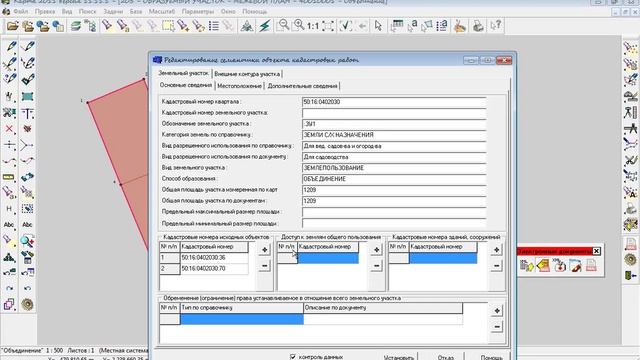640x360 pixels.
Task: Select the 'Земельный участок' tab
Action: 184,73
